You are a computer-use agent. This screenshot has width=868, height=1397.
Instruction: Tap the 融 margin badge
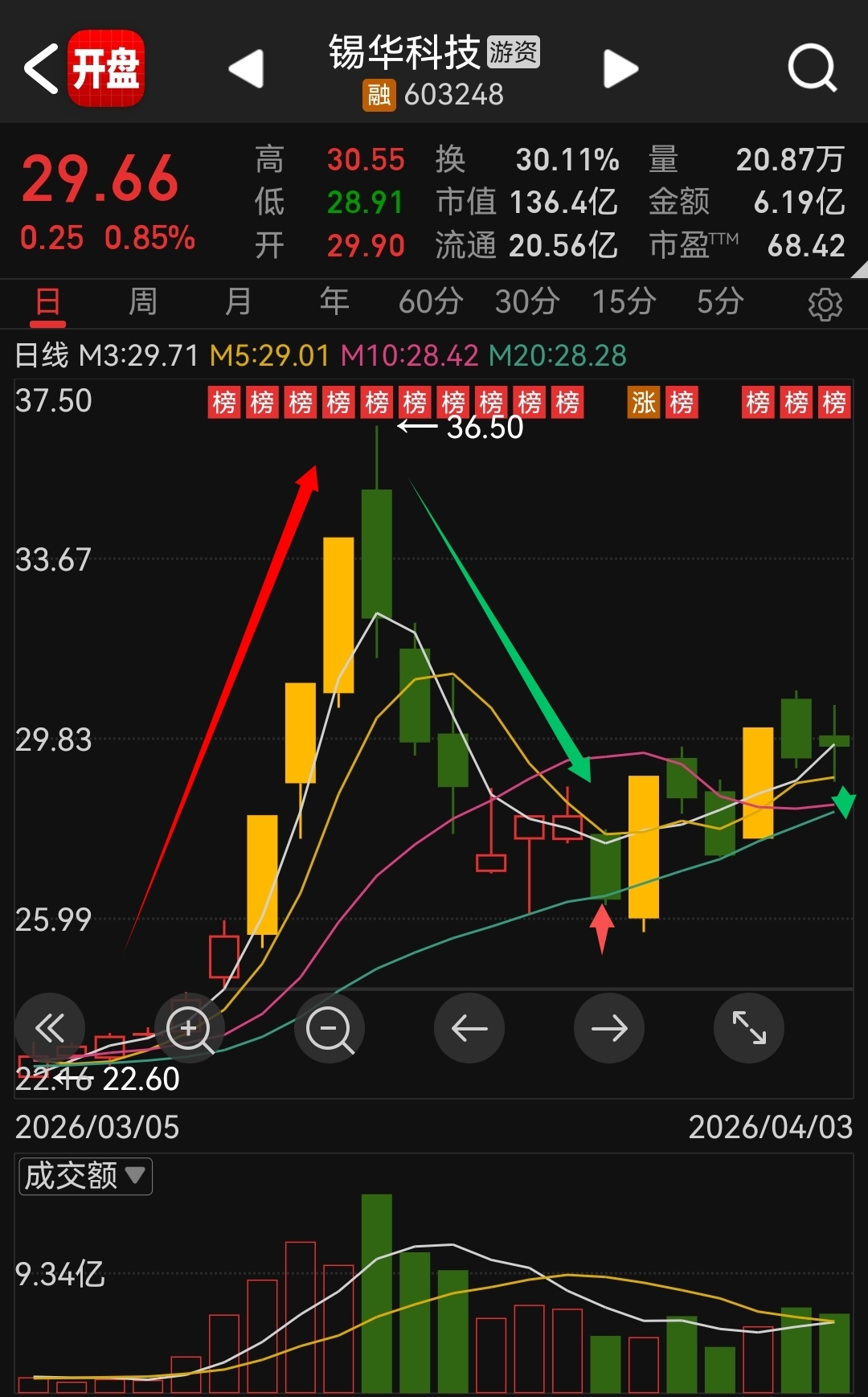tap(379, 96)
